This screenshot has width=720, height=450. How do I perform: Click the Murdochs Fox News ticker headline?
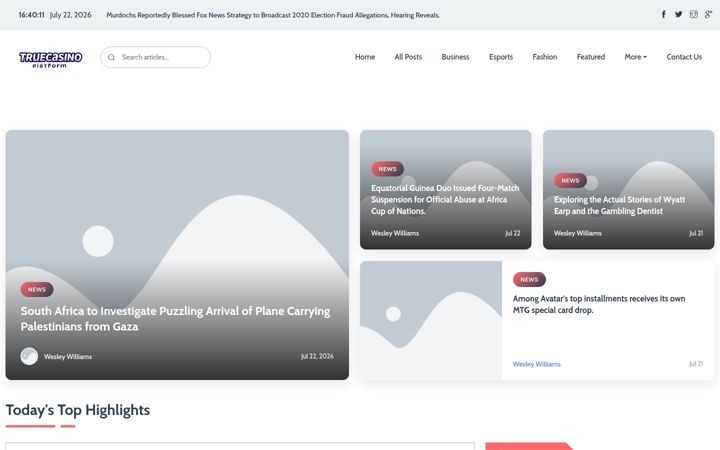273,15
